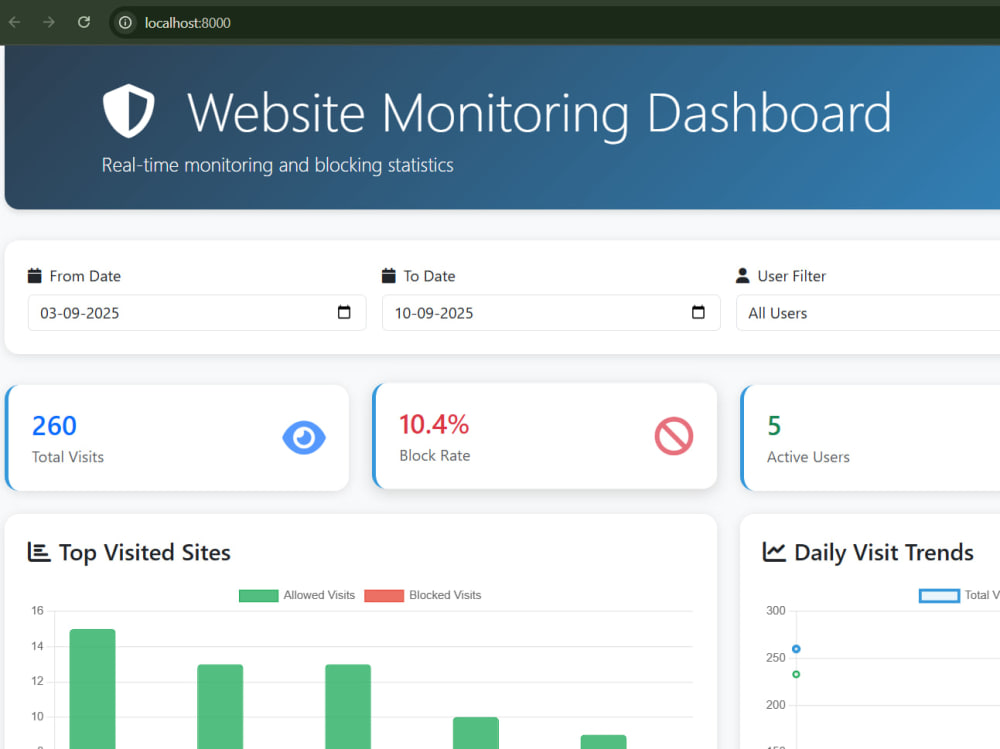Viewport: 1000px width, 749px height.
Task: Click the To Date label text
Action: (x=429, y=276)
